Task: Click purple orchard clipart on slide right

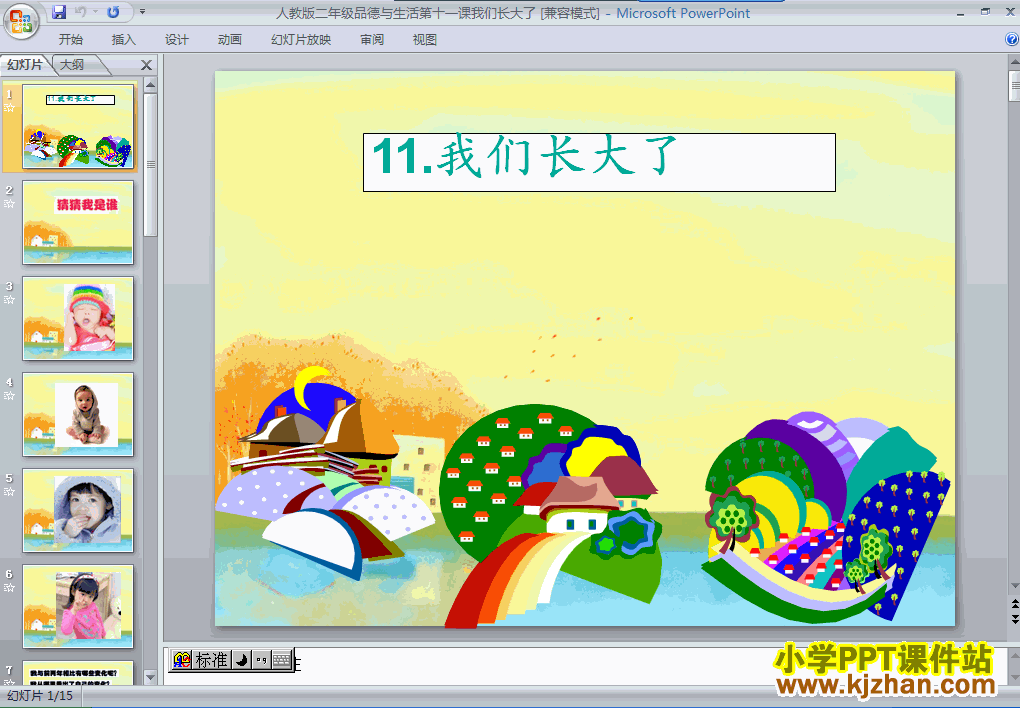Action: 826,516
